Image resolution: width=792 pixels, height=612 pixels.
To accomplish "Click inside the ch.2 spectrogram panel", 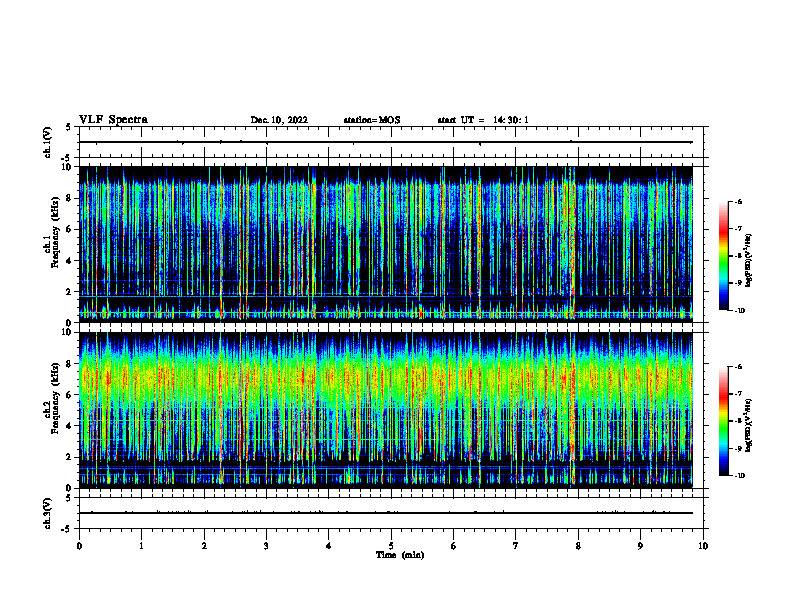I will [x=386, y=410].
